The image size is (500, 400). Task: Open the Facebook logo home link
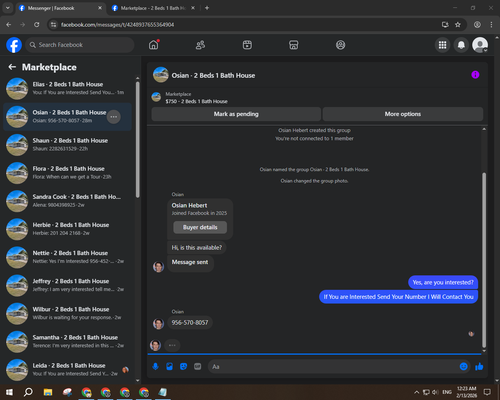point(14,45)
